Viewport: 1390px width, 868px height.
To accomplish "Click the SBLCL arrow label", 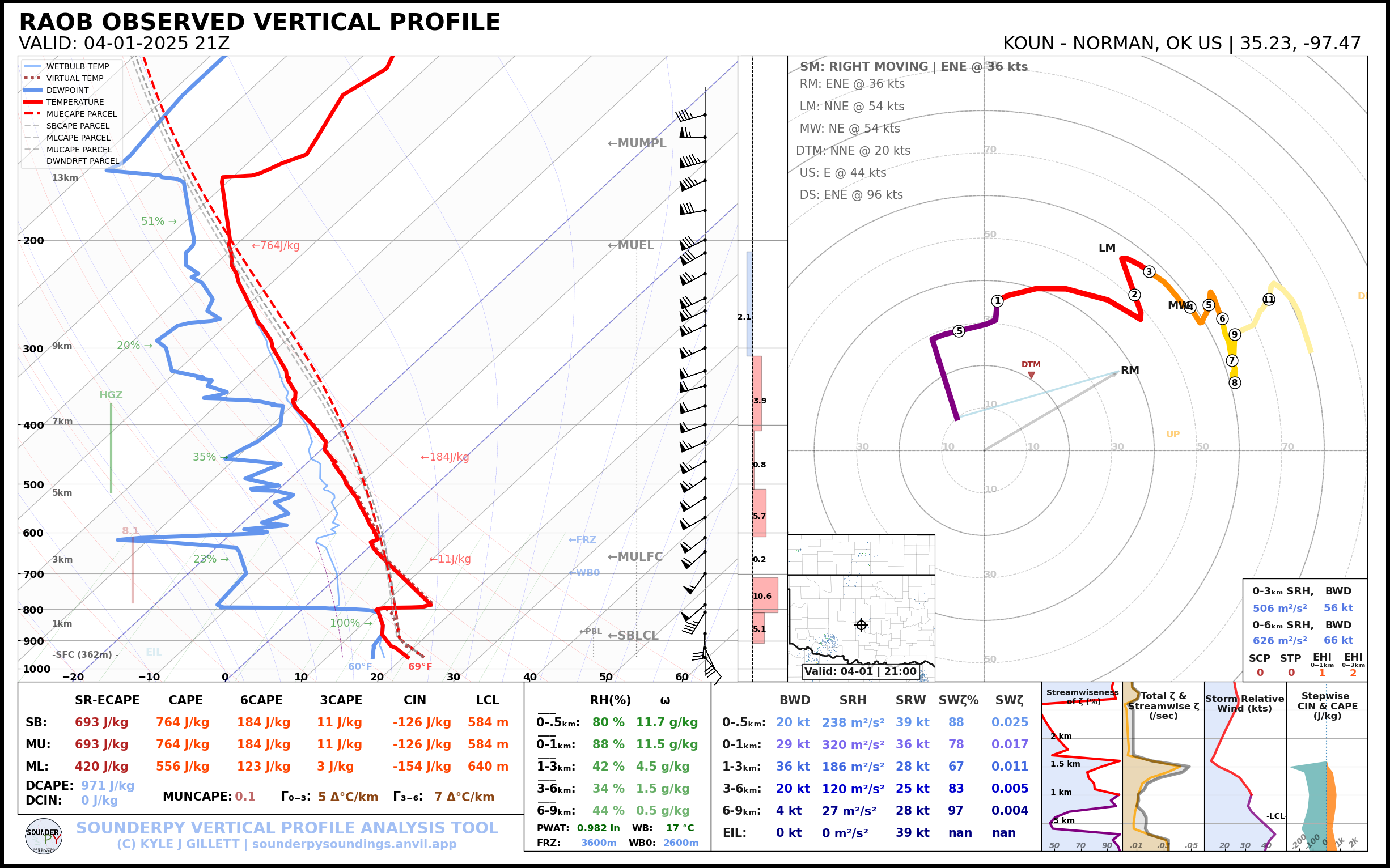I will click(x=633, y=636).
